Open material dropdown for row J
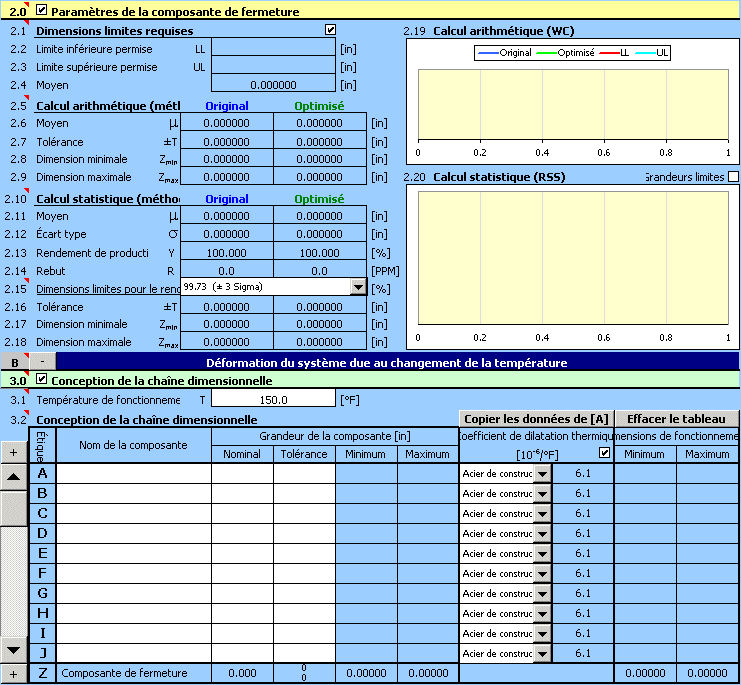This screenshot has height=685, width=741. [x=543, y=653]
